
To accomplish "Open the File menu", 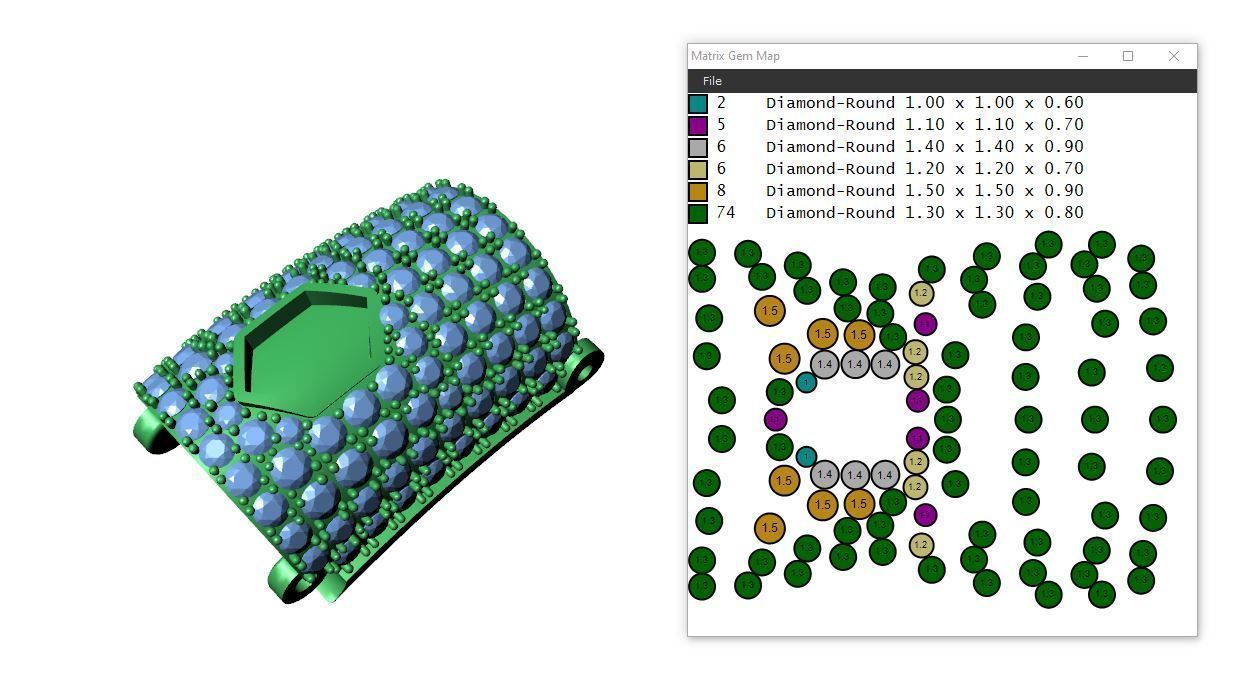I will [x=712, y=81].
